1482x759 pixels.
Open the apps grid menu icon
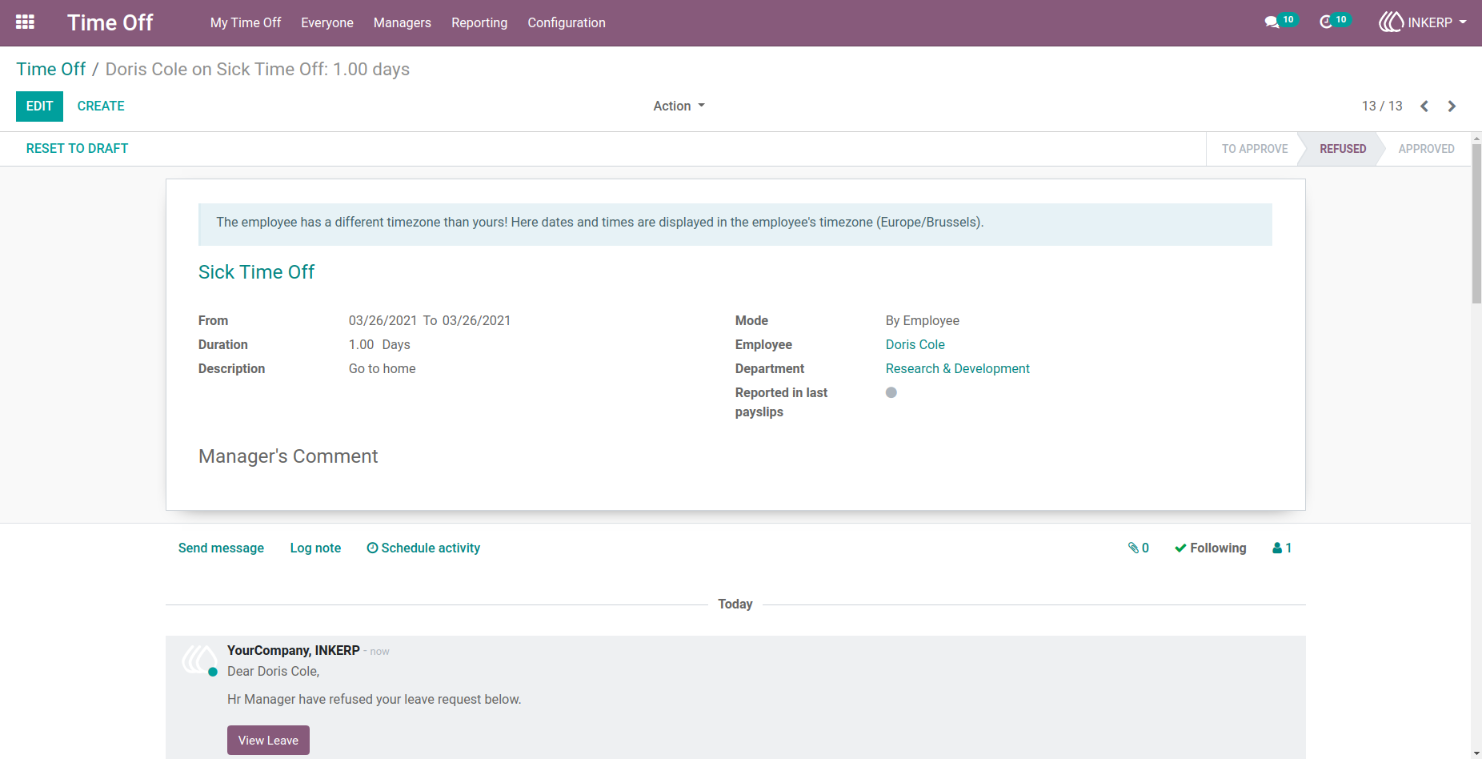click(x=25, y=22)
